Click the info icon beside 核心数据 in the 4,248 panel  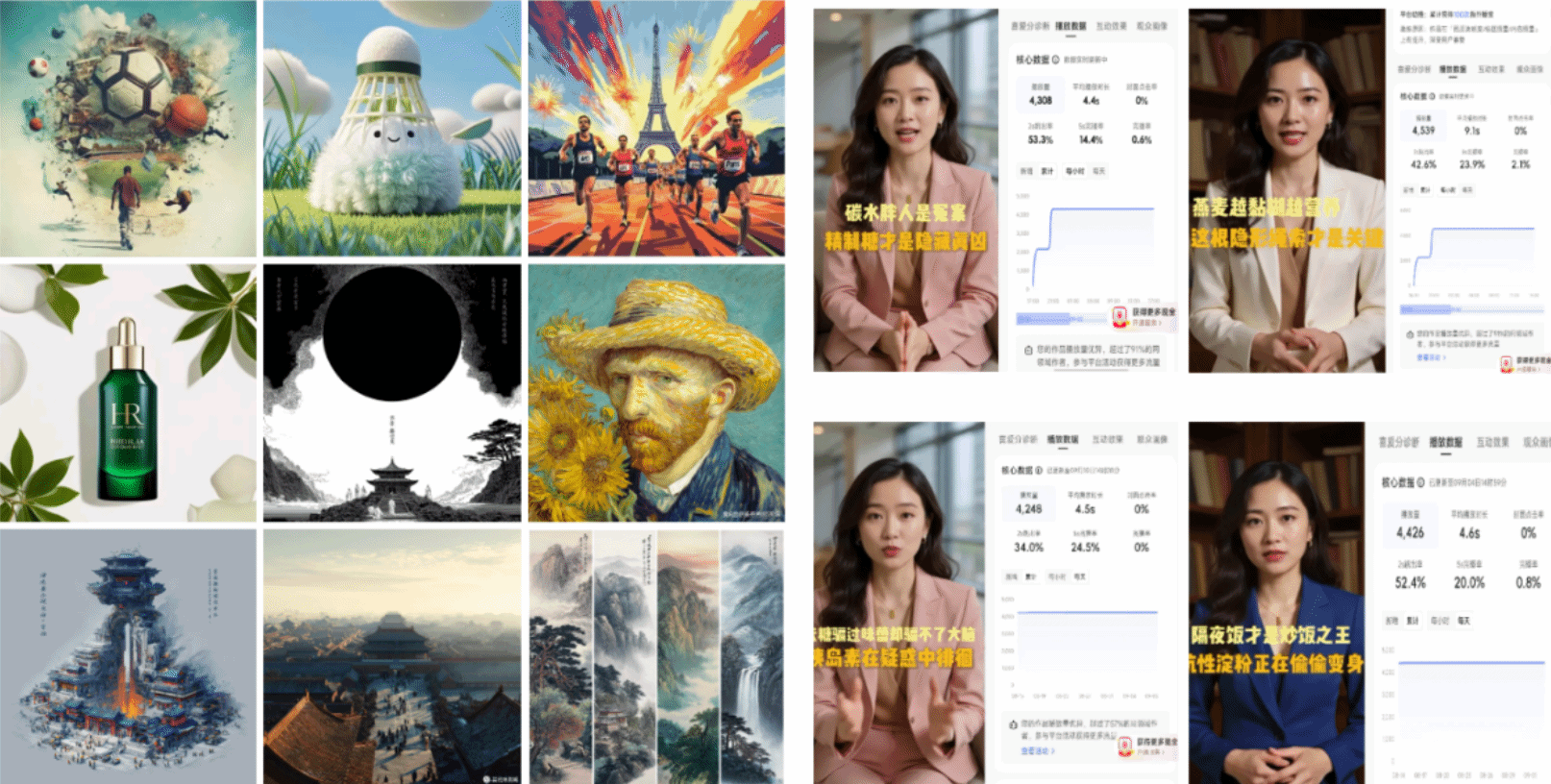pos(1040,471)
